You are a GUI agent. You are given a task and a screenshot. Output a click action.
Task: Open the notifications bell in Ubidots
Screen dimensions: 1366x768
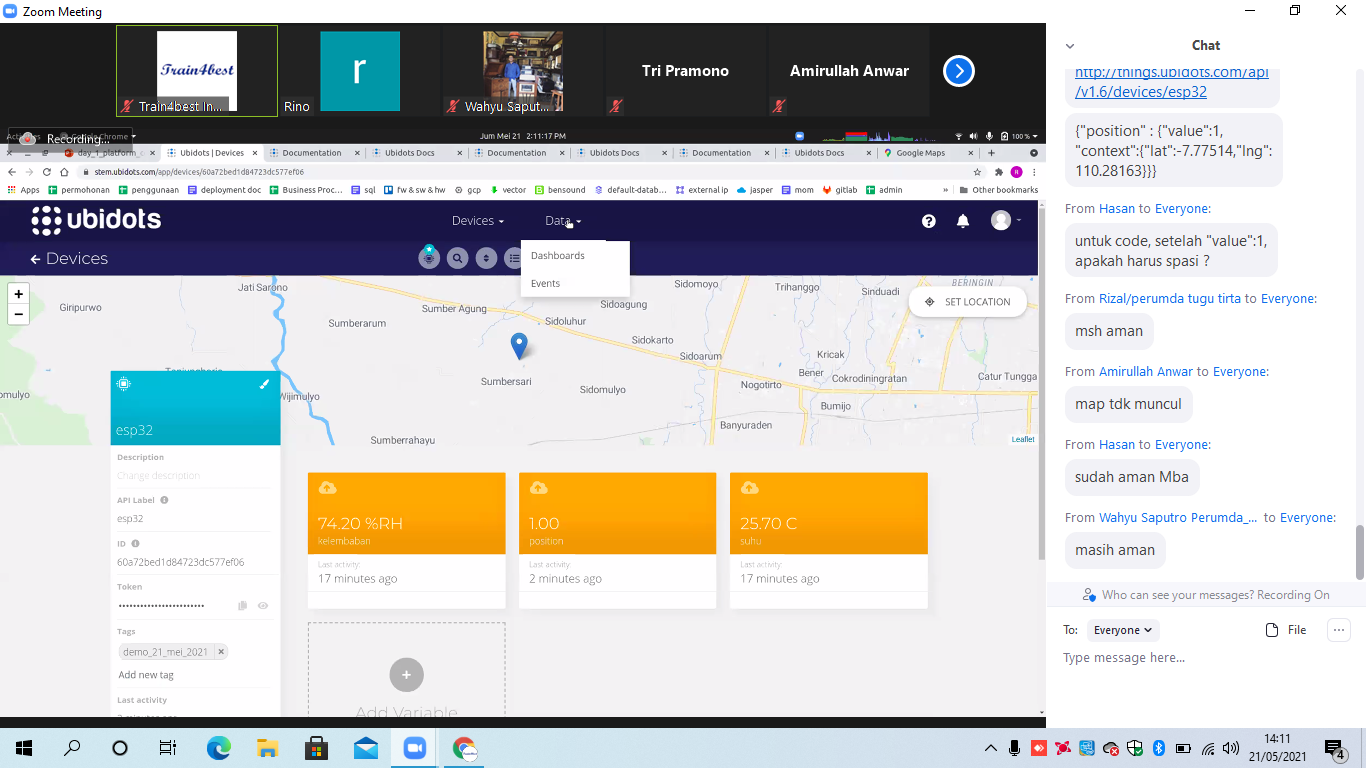[x=963, y=221]
